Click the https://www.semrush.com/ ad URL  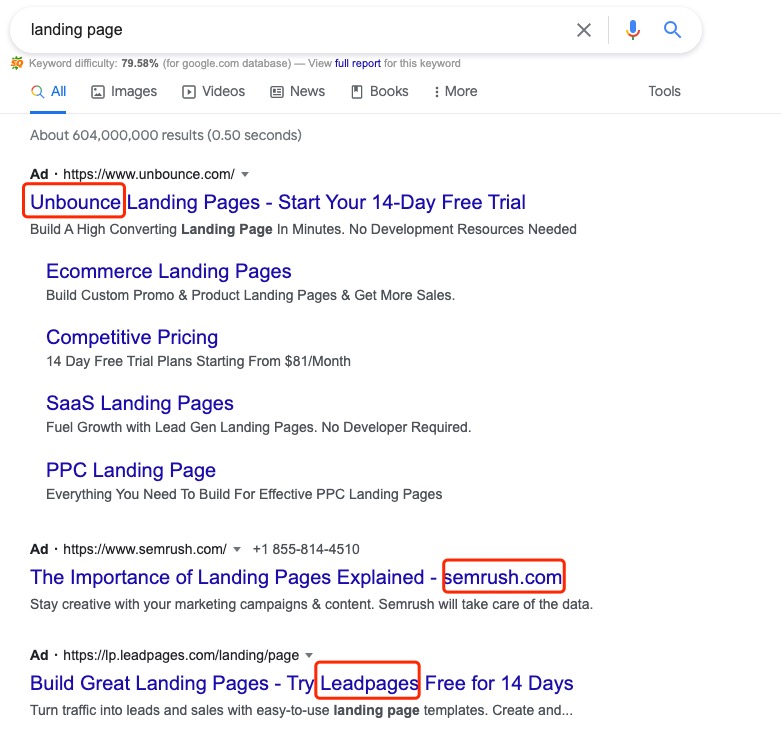pyautogui.click(x=145, y=549)
